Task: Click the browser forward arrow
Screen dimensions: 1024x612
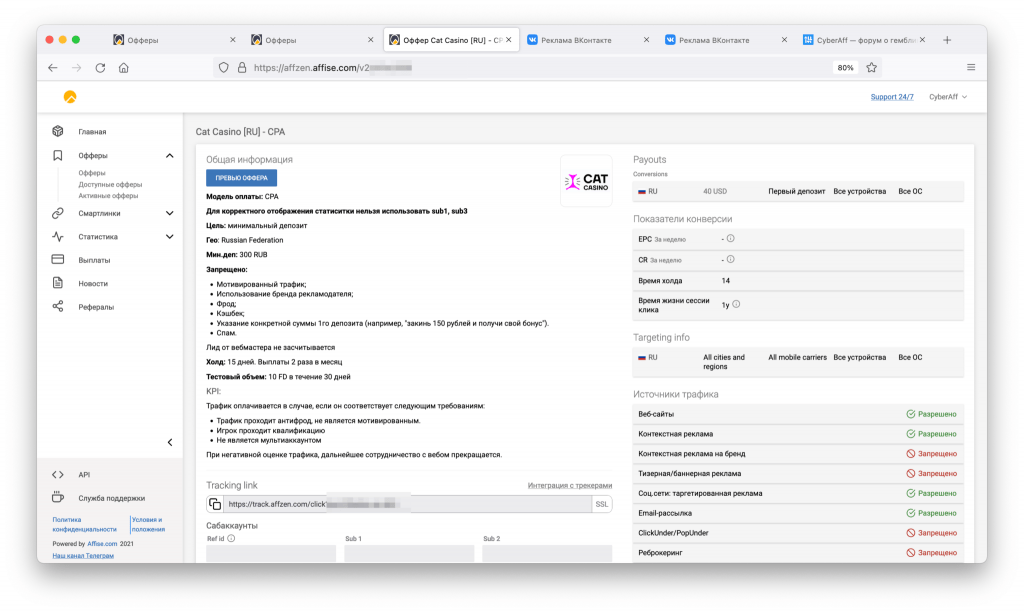Action: (76, 67)
